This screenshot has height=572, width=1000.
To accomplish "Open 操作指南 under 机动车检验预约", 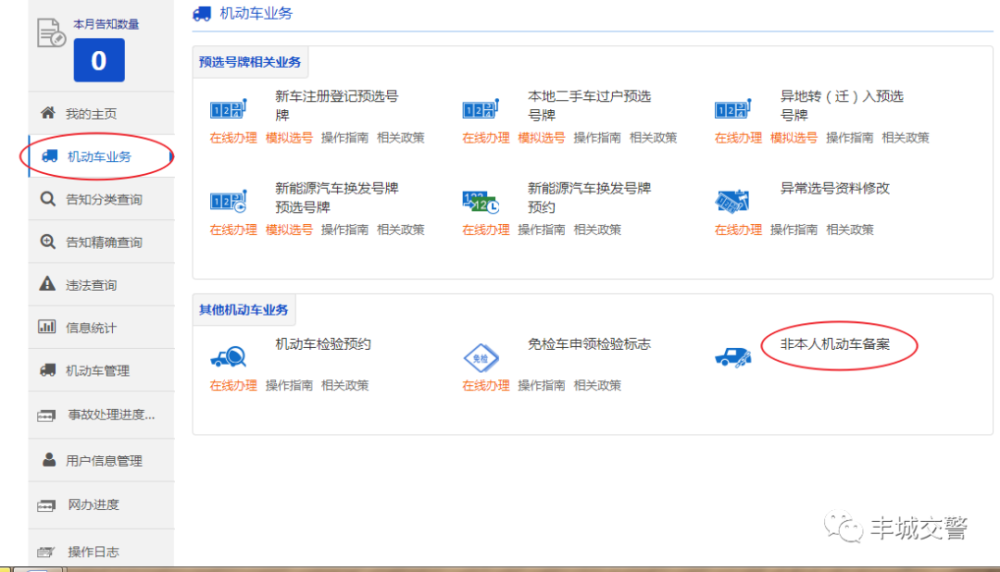I will coord(289,385).
